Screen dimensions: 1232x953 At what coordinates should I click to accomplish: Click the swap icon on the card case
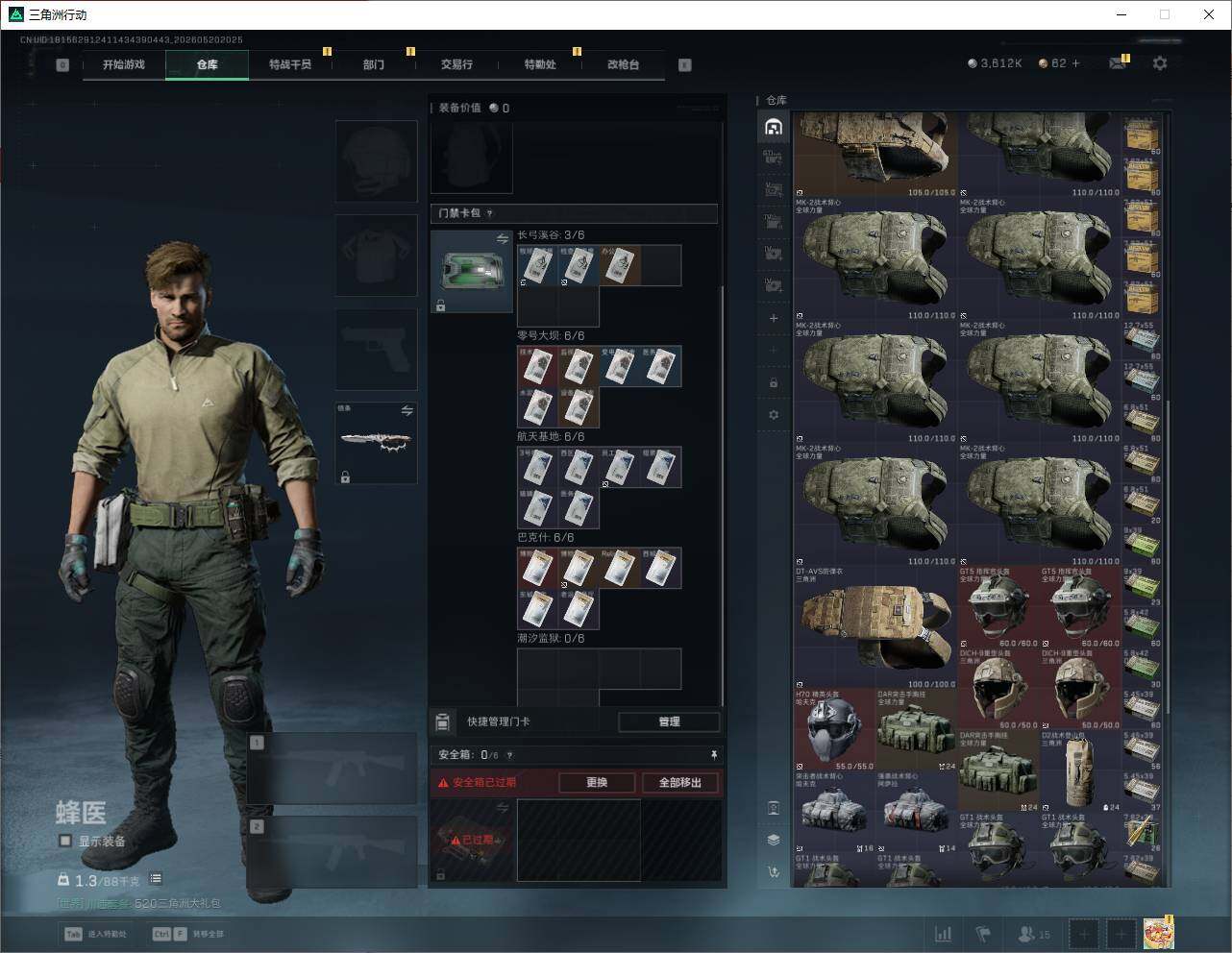pos(502,238)
